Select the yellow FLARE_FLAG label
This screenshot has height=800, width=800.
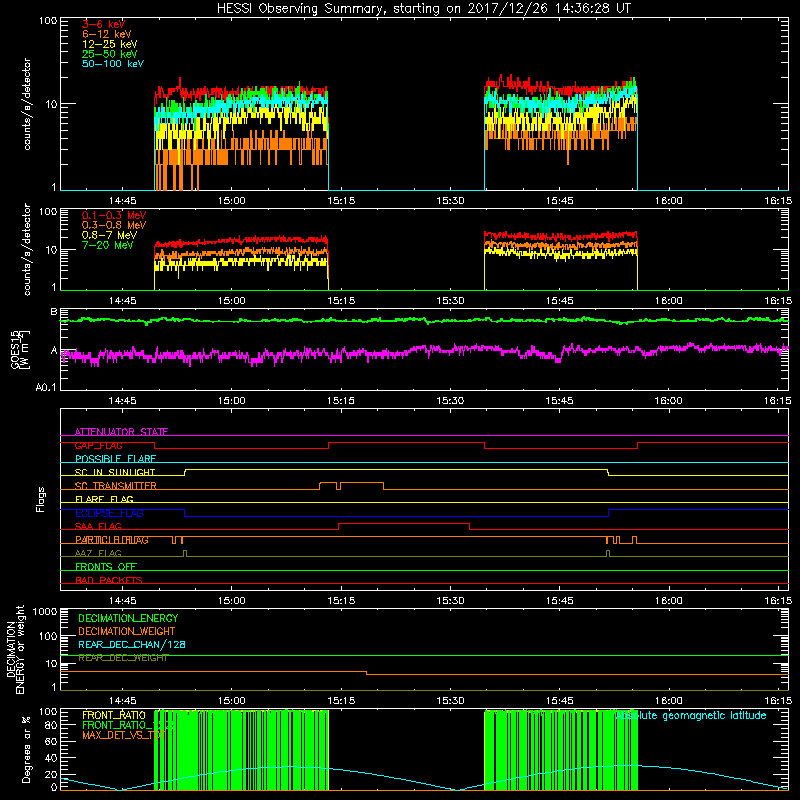[104, 499]
